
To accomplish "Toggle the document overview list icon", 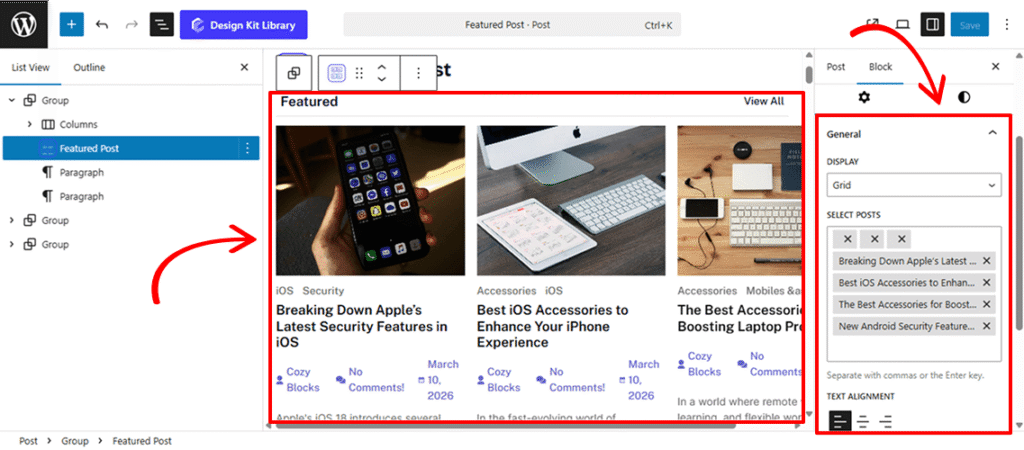I will [x=161, y=25].
